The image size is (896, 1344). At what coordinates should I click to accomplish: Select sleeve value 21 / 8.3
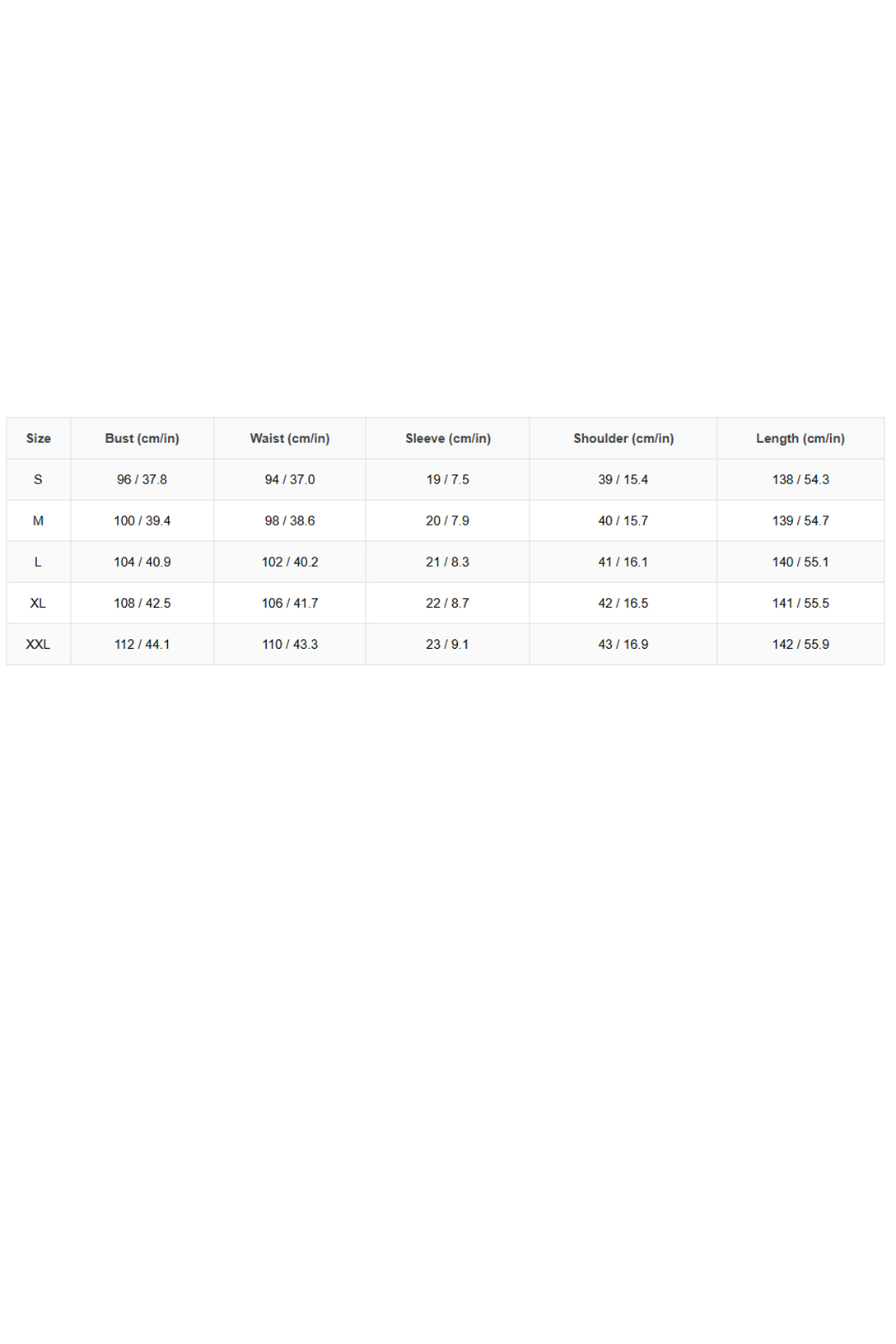click(448, 562)
